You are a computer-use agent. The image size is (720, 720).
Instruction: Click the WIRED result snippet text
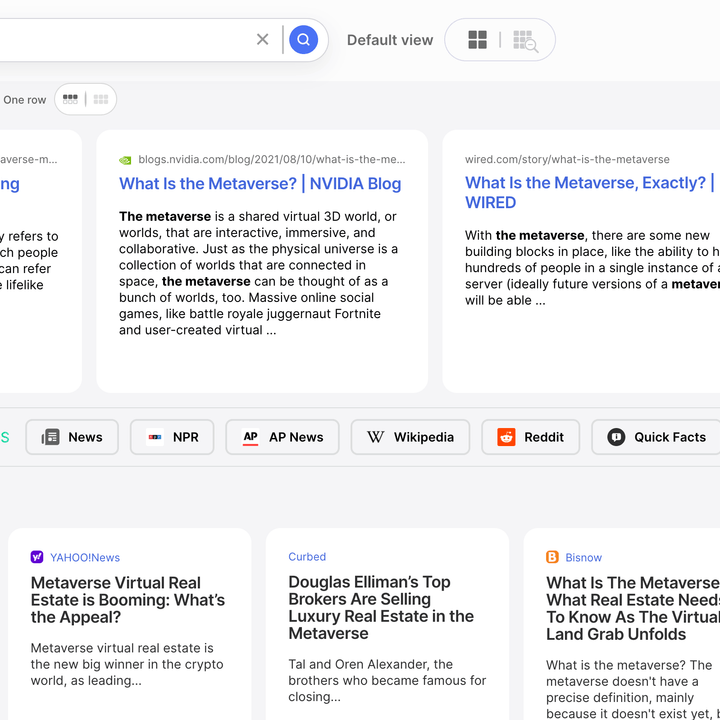(592, 268)
